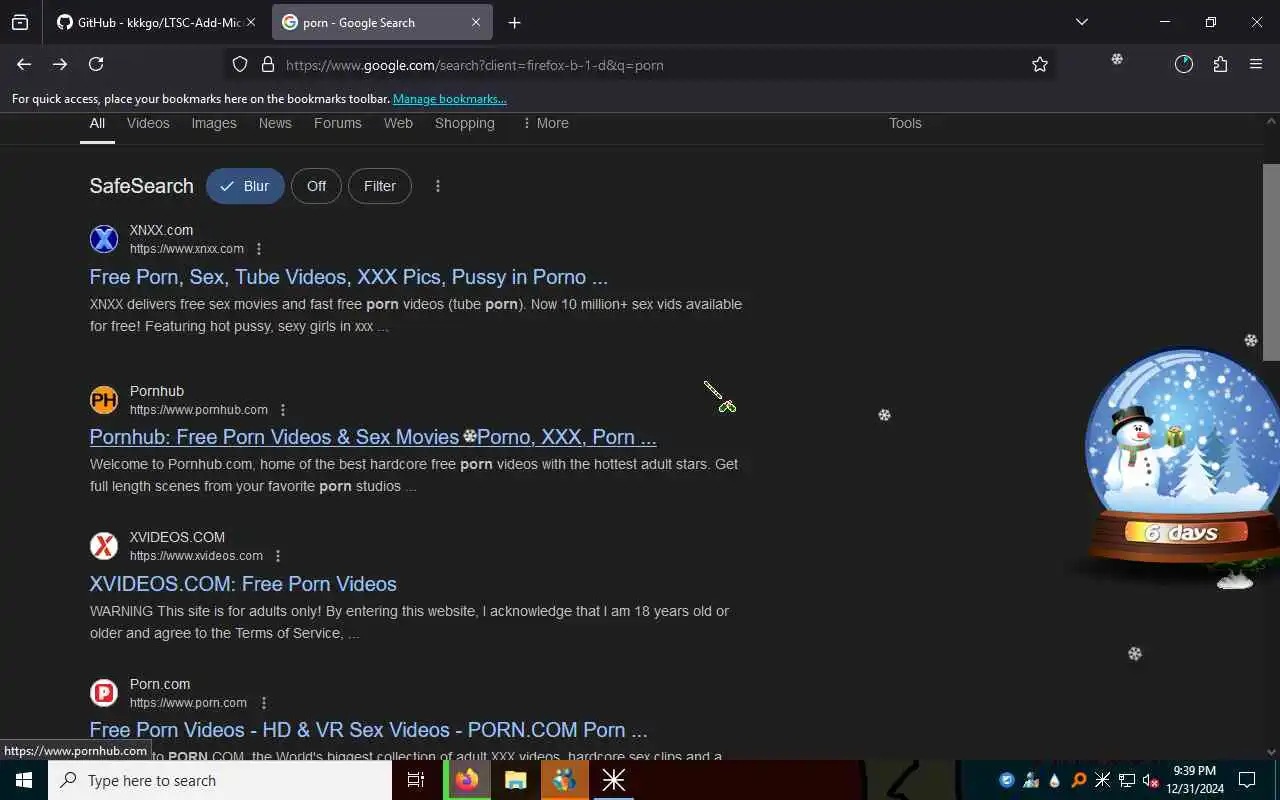Click the page vertical scrollbar thumb
The width and height of the screenshot is (1280, 800).
(x=1271, y=262)
